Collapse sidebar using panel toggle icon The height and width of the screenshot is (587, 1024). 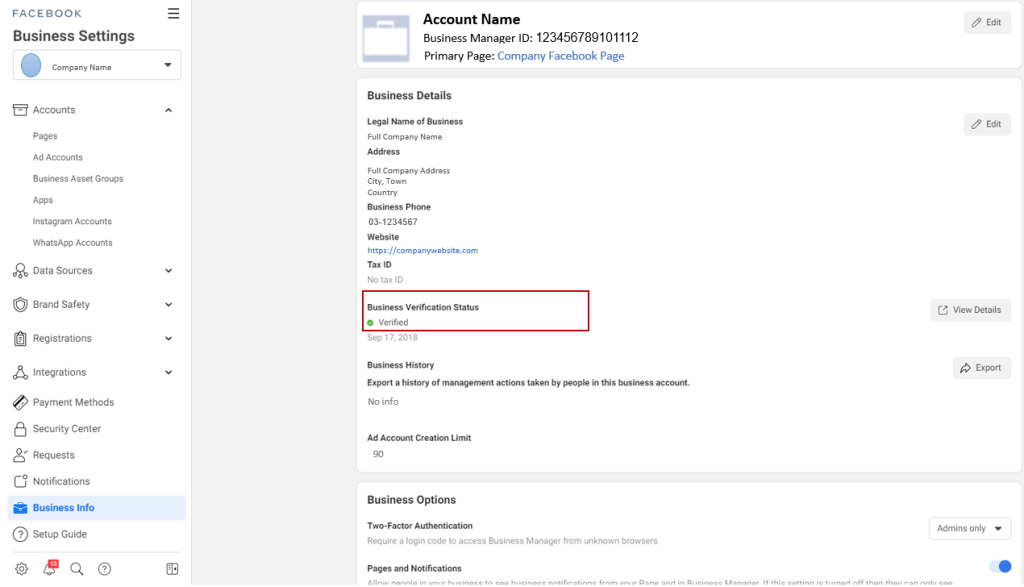click(172, 569)
